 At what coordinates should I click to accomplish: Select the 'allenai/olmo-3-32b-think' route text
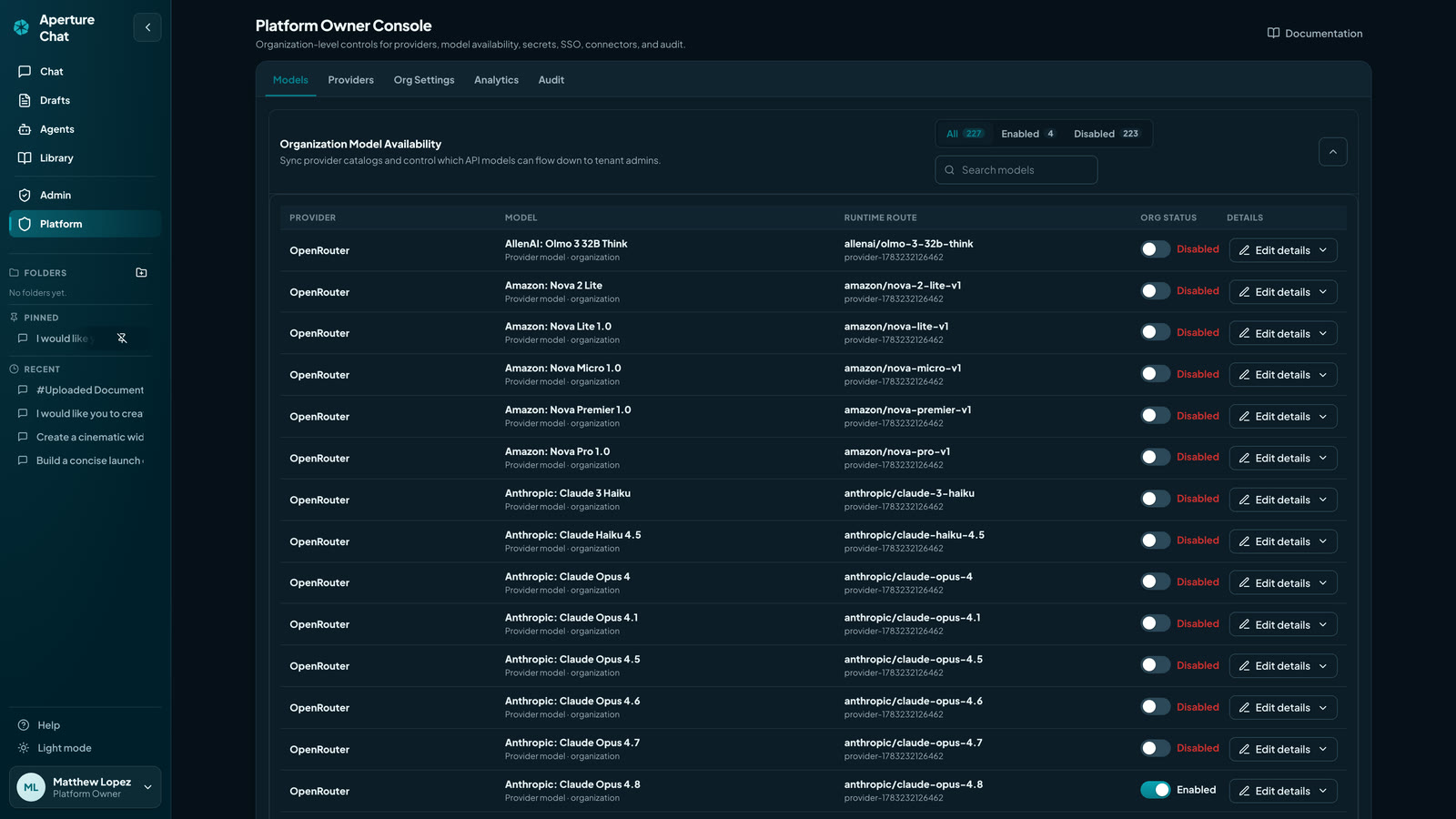pos(908,244)
